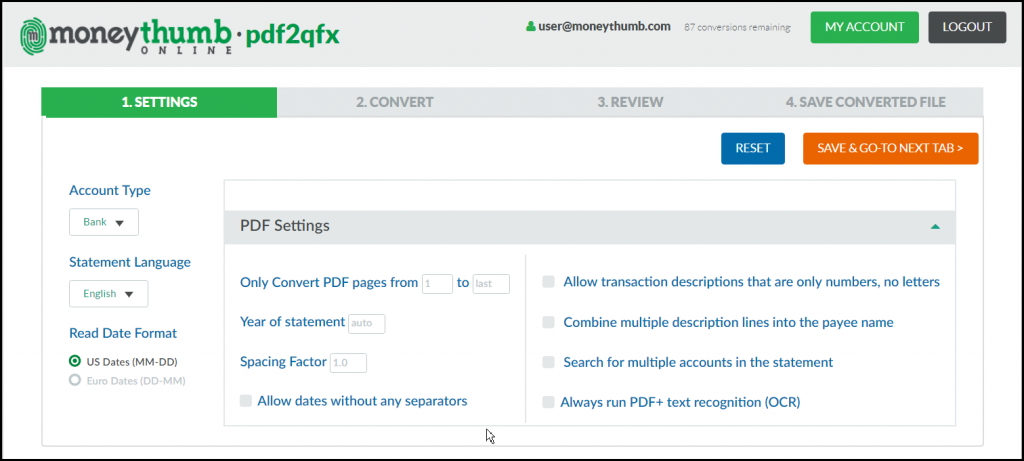1024x461 pixels.
Task: Click the pdf2qfx product name text
Action: 292,34
